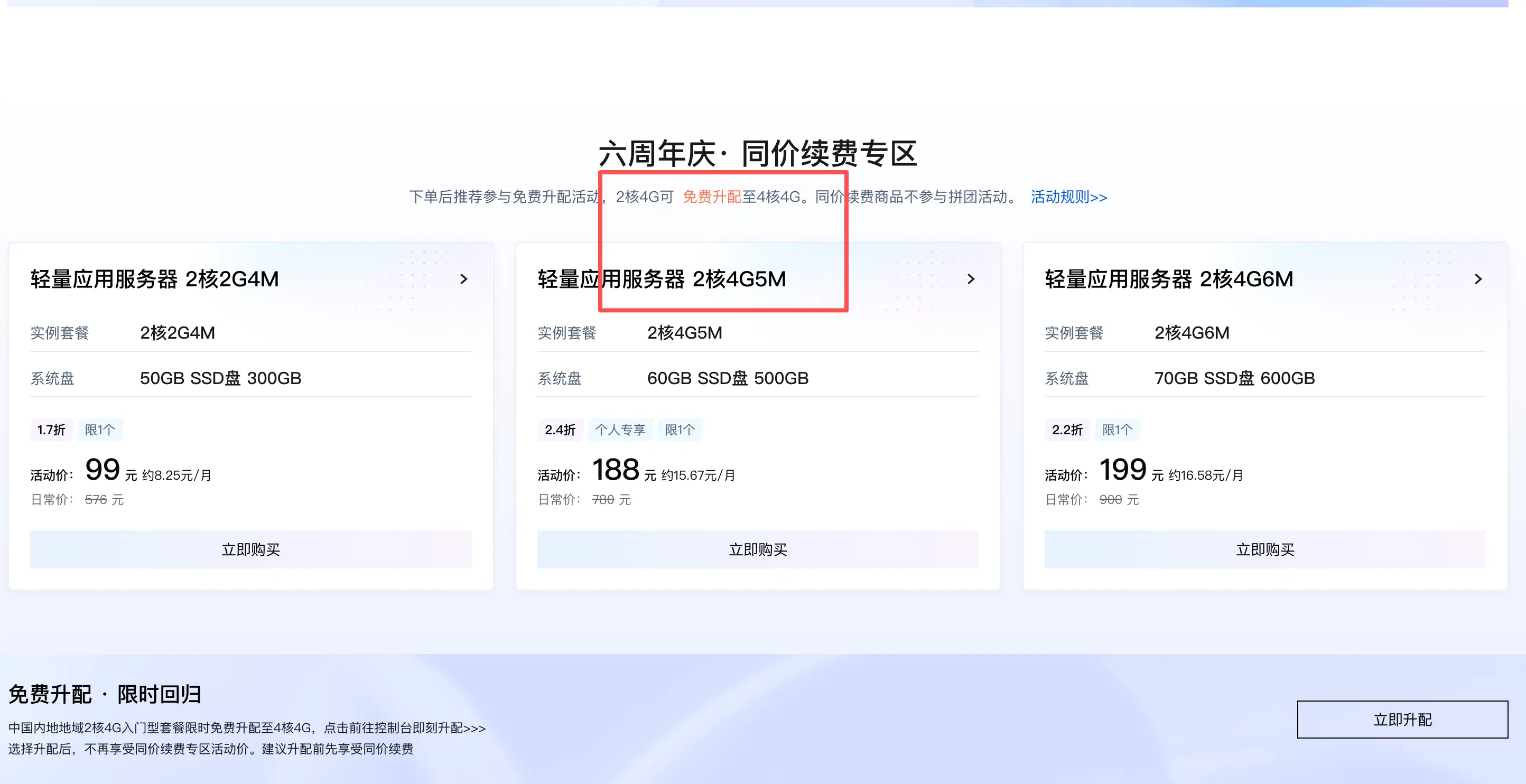Click the 60GB SSD盘 500GB value

point(728,378)
